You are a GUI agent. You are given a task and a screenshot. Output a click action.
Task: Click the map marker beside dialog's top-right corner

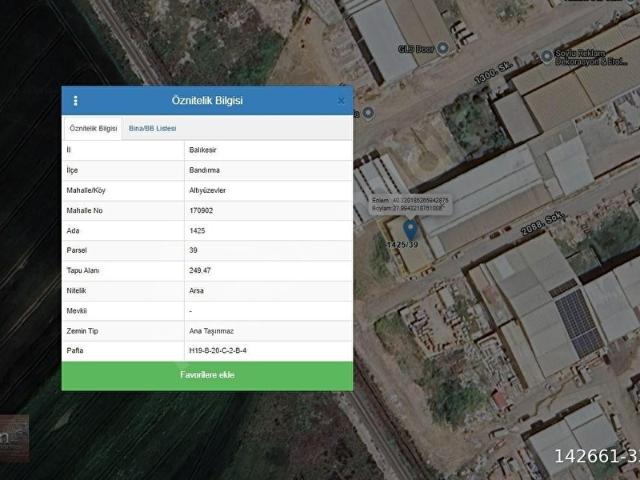[369, 113]
